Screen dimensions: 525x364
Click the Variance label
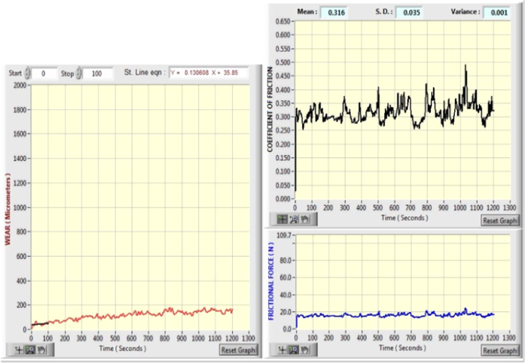[465, 12]
